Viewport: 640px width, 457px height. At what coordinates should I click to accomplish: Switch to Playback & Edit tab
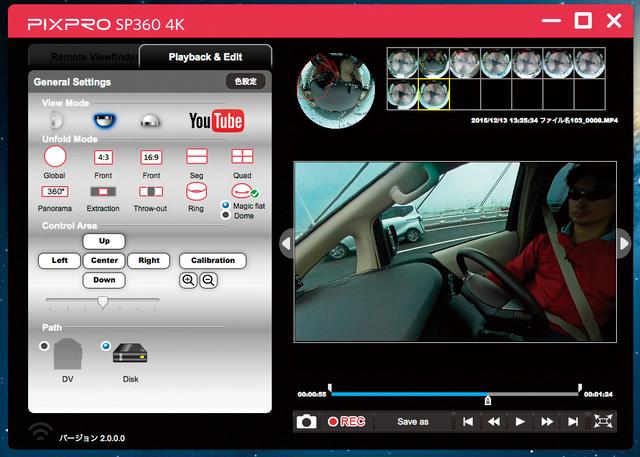[206, 57]
